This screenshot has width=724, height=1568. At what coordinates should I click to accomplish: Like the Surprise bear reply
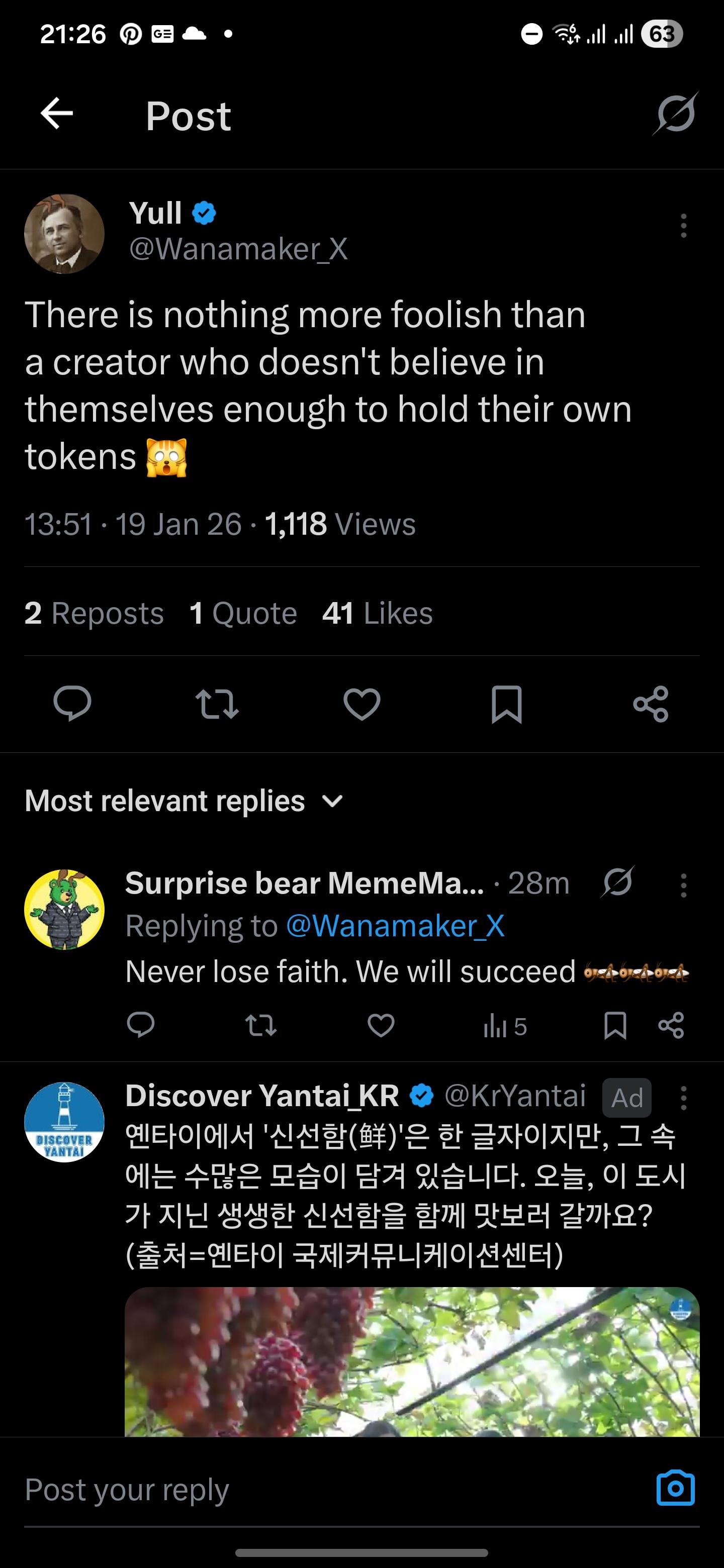381,1026
